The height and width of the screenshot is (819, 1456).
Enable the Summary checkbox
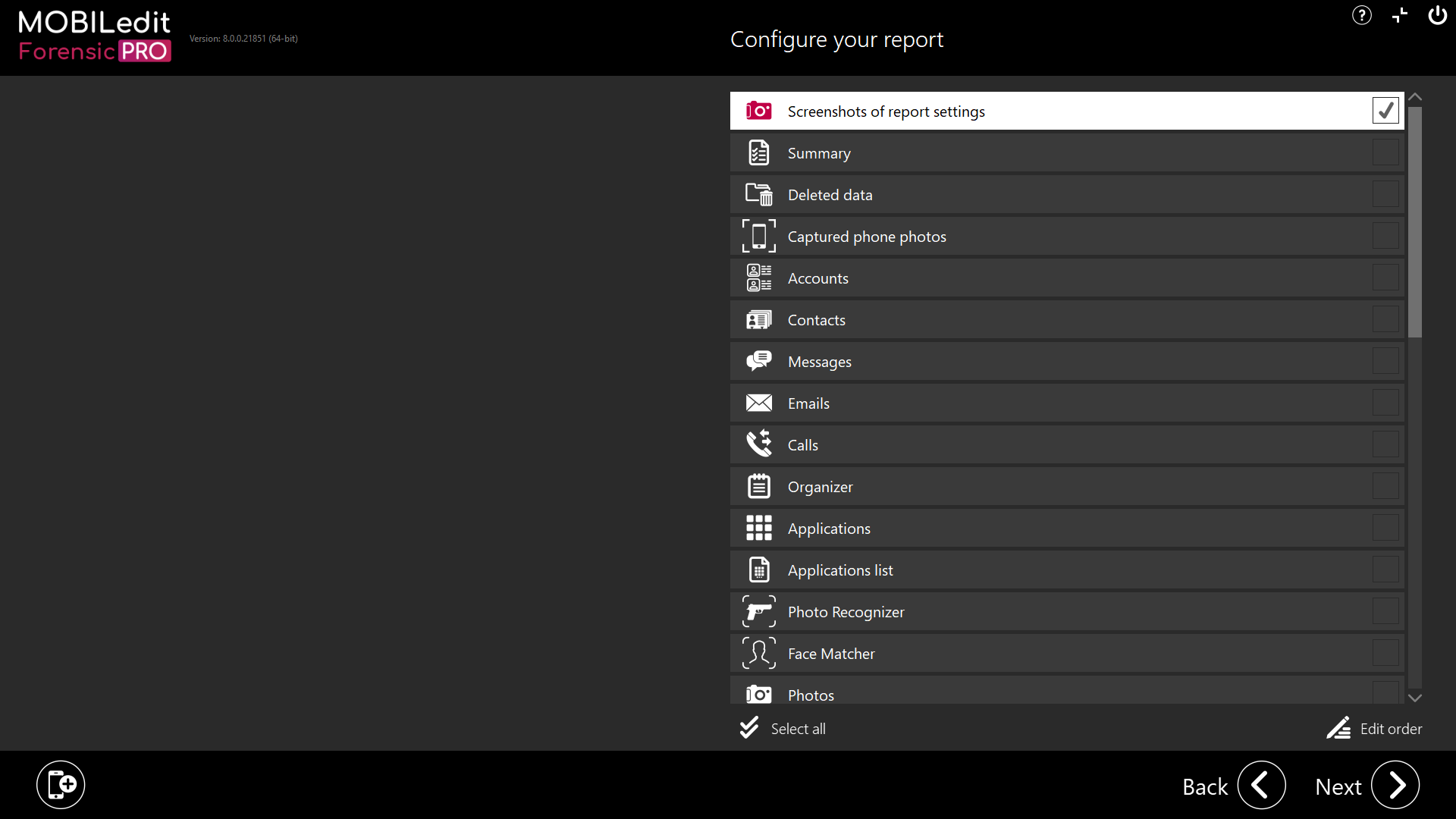point(1385,152)
